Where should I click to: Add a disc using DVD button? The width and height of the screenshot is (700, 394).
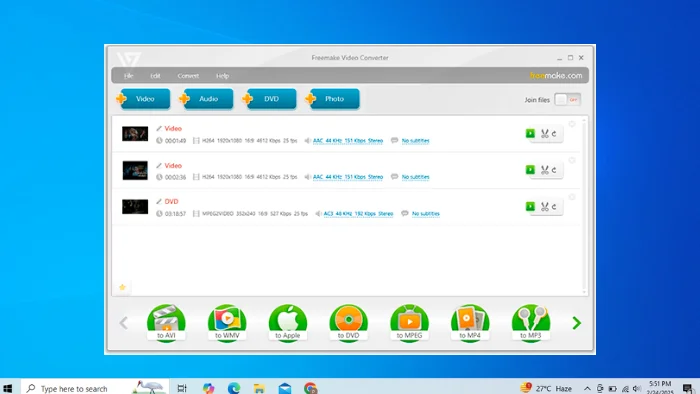271,99
